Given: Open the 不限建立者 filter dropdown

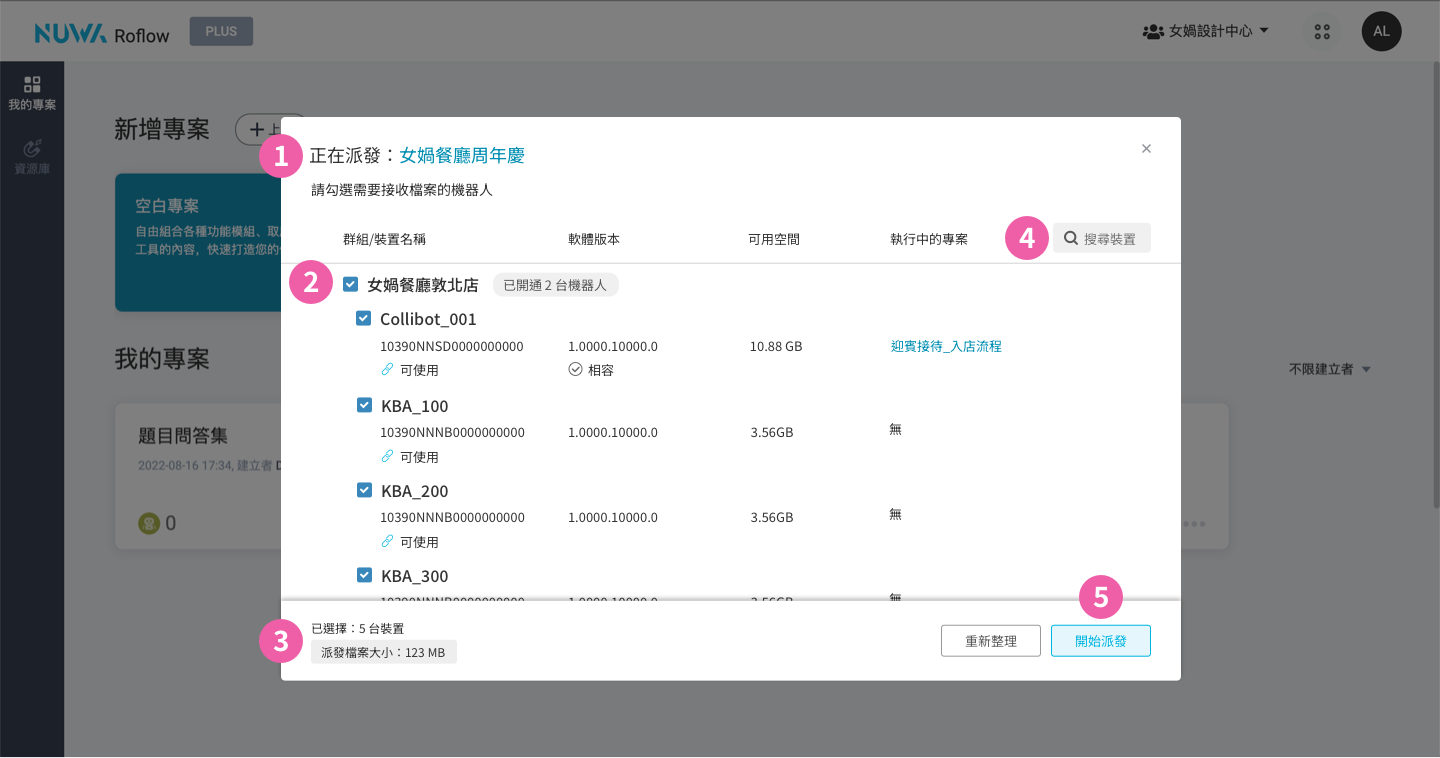Looking at the screenshot, I should [x=1329, y=369].
